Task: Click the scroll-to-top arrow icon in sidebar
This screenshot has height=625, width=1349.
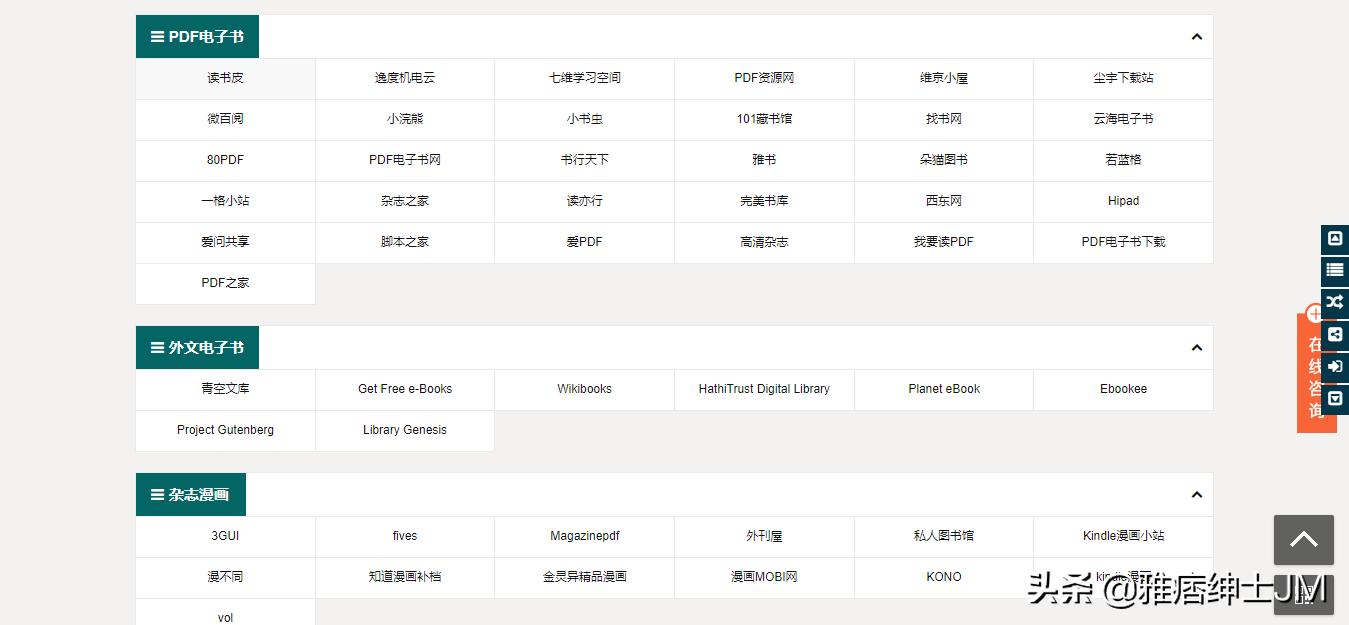Action: click(1335, 239)
